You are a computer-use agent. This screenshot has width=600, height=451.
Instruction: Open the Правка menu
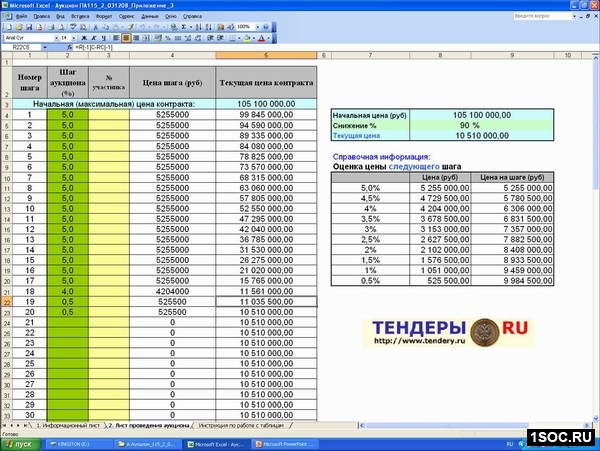[41, 16]
